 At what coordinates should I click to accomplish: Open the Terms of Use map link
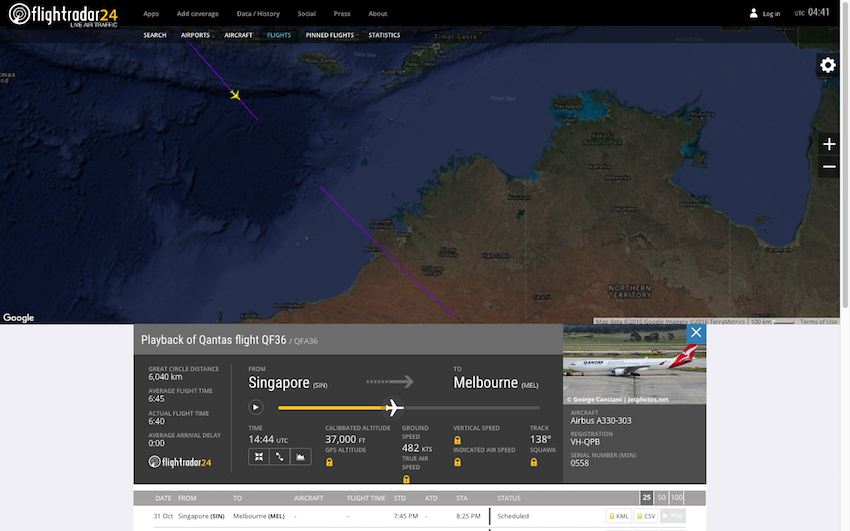tap(818, 321)
